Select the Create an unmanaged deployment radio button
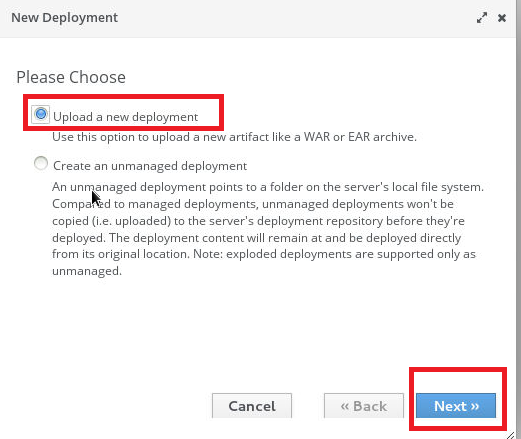 tap(41, 163)
